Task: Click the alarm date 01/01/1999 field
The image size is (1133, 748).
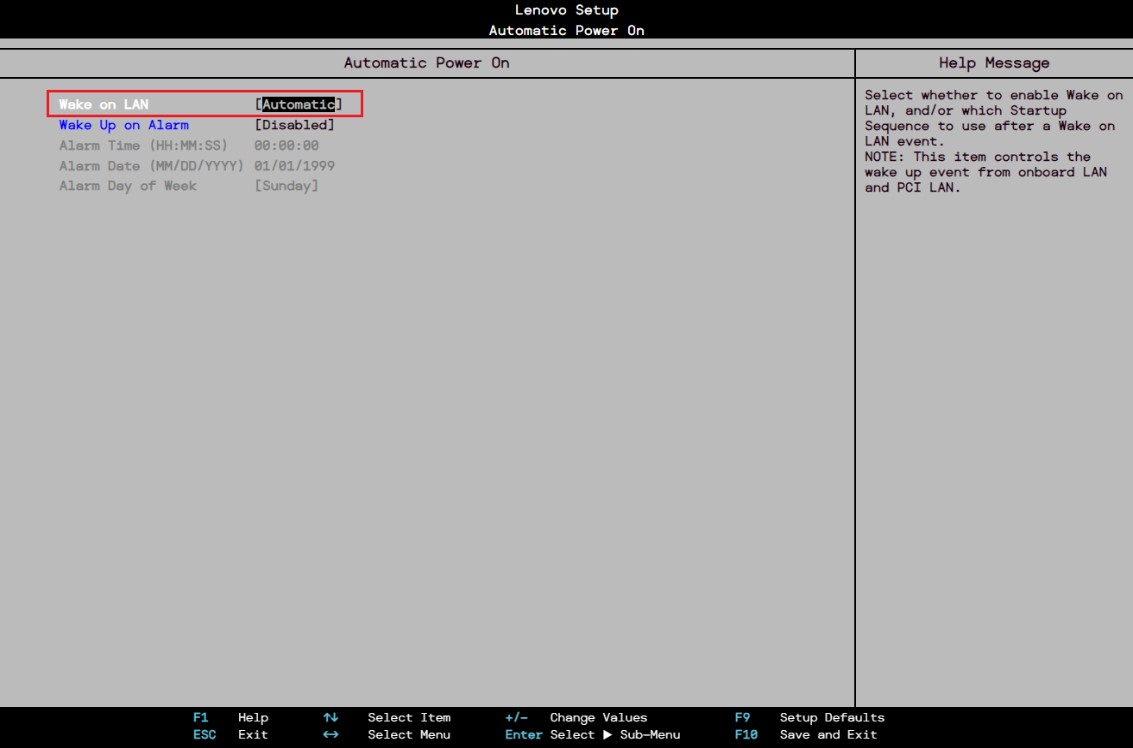Action: click(x=294, y=165)
